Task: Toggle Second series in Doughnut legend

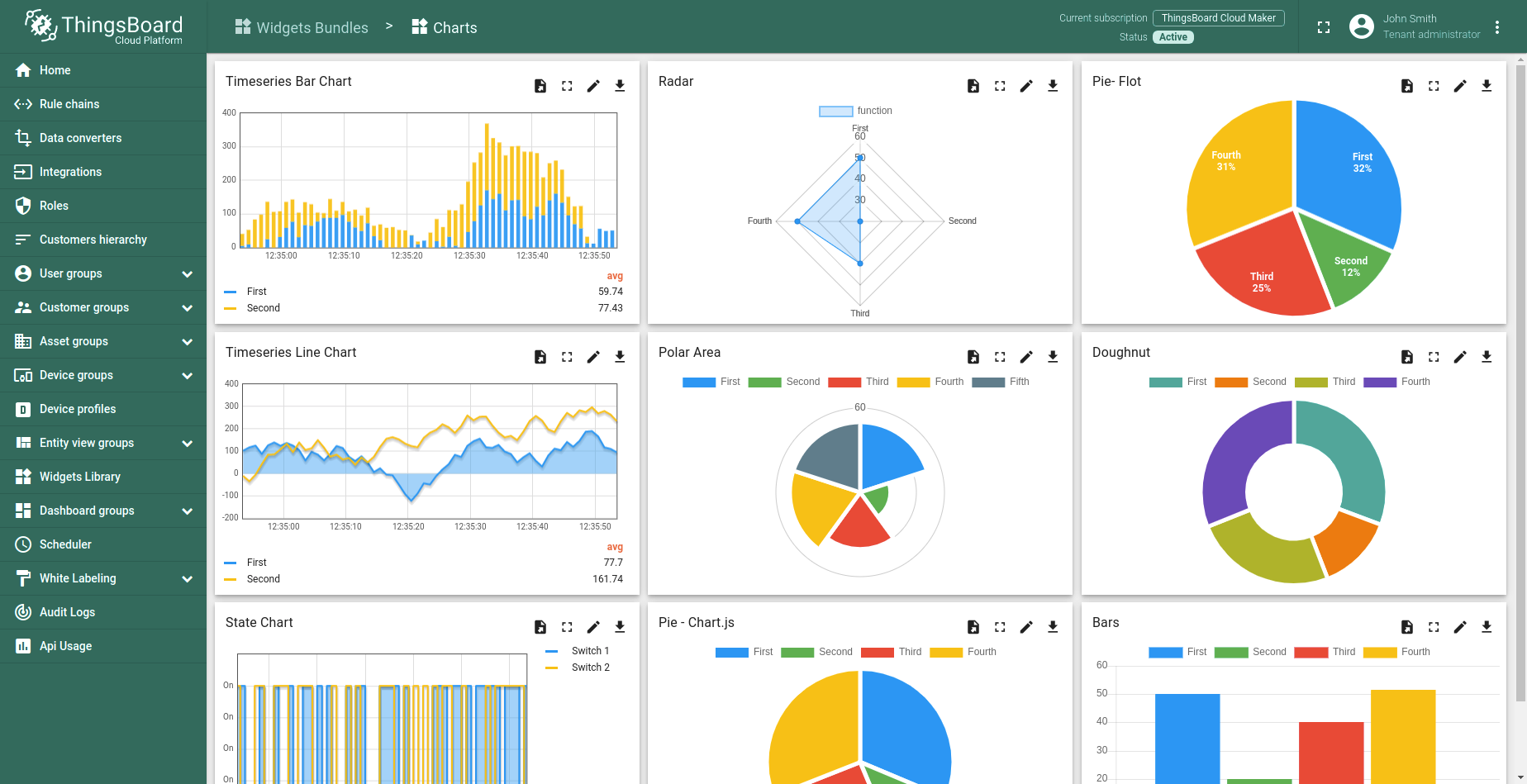Action: [1250, 382]
